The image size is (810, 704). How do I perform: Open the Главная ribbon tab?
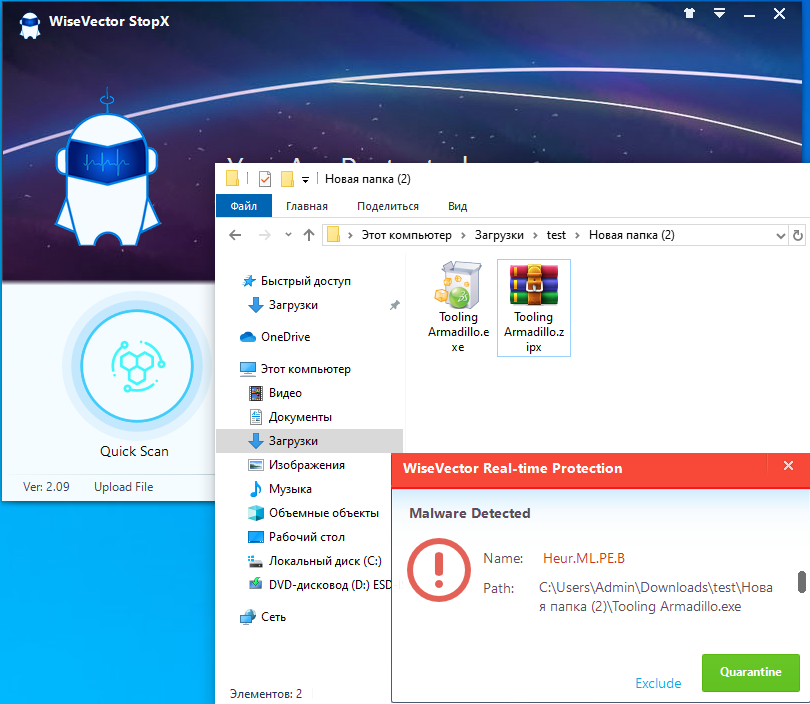click(307, 206)
